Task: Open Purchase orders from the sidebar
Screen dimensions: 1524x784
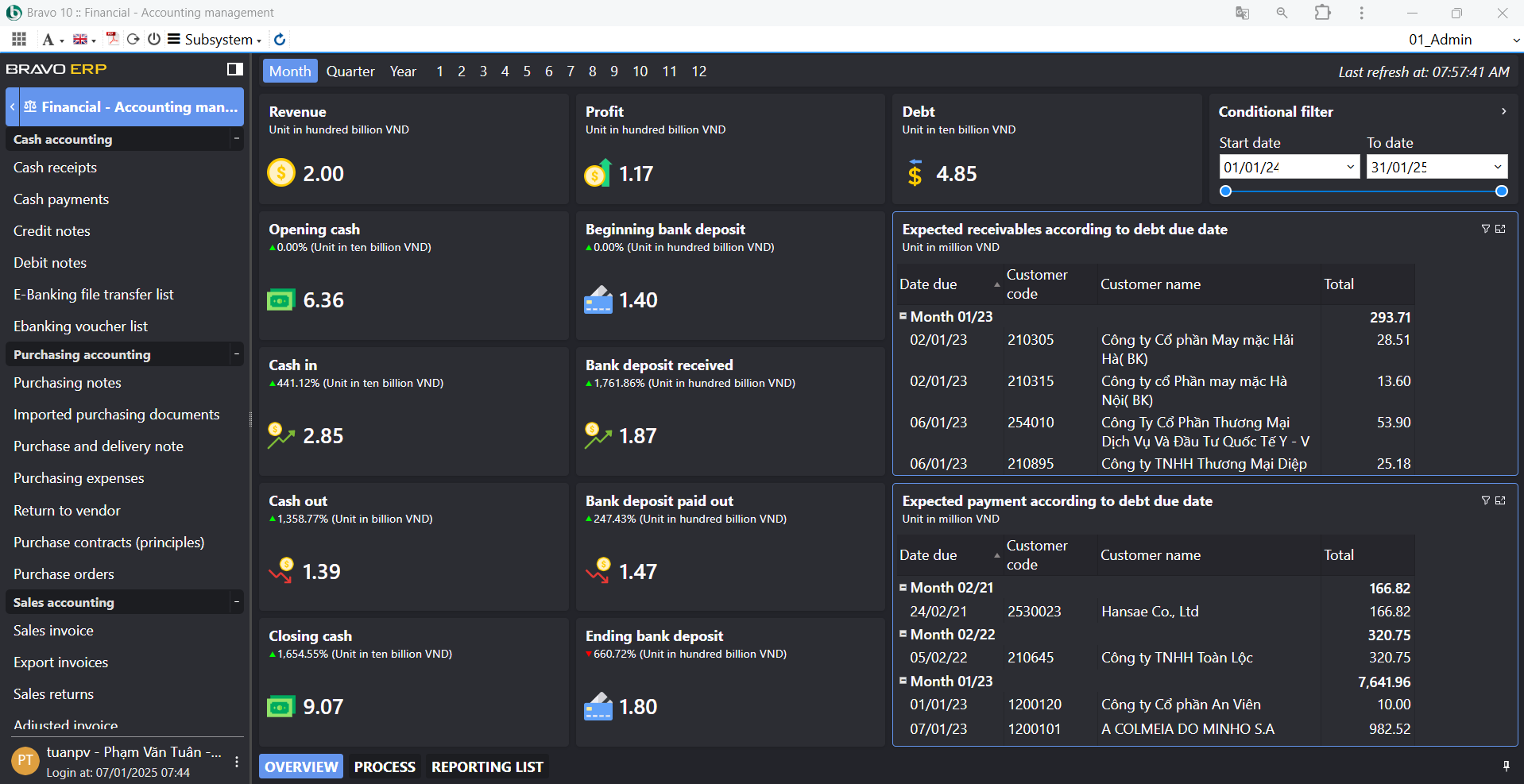Action: (x=64, y=574)
